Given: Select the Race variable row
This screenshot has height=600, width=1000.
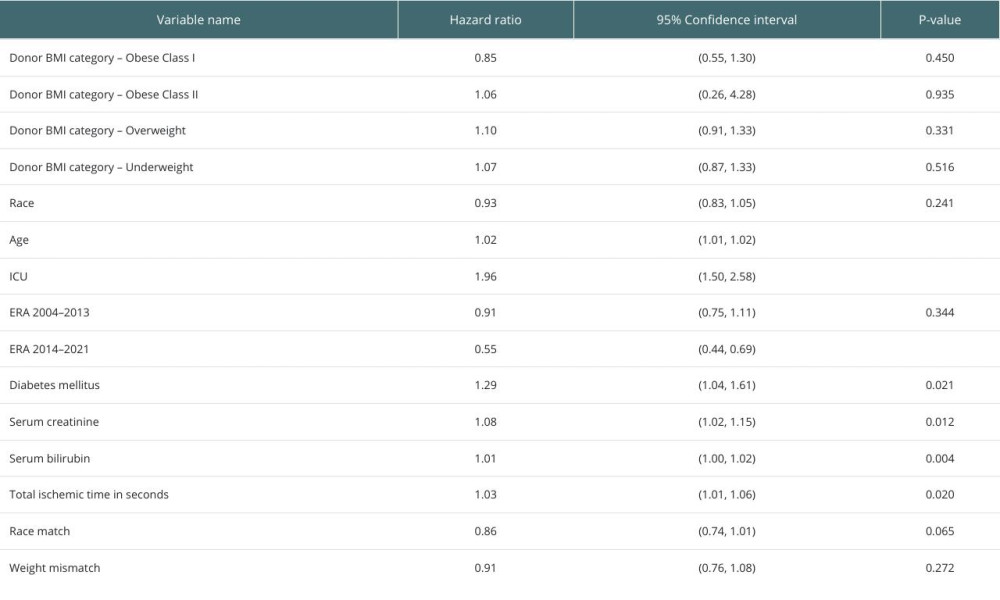Looking at the screenshot, I should coord(500,203).
